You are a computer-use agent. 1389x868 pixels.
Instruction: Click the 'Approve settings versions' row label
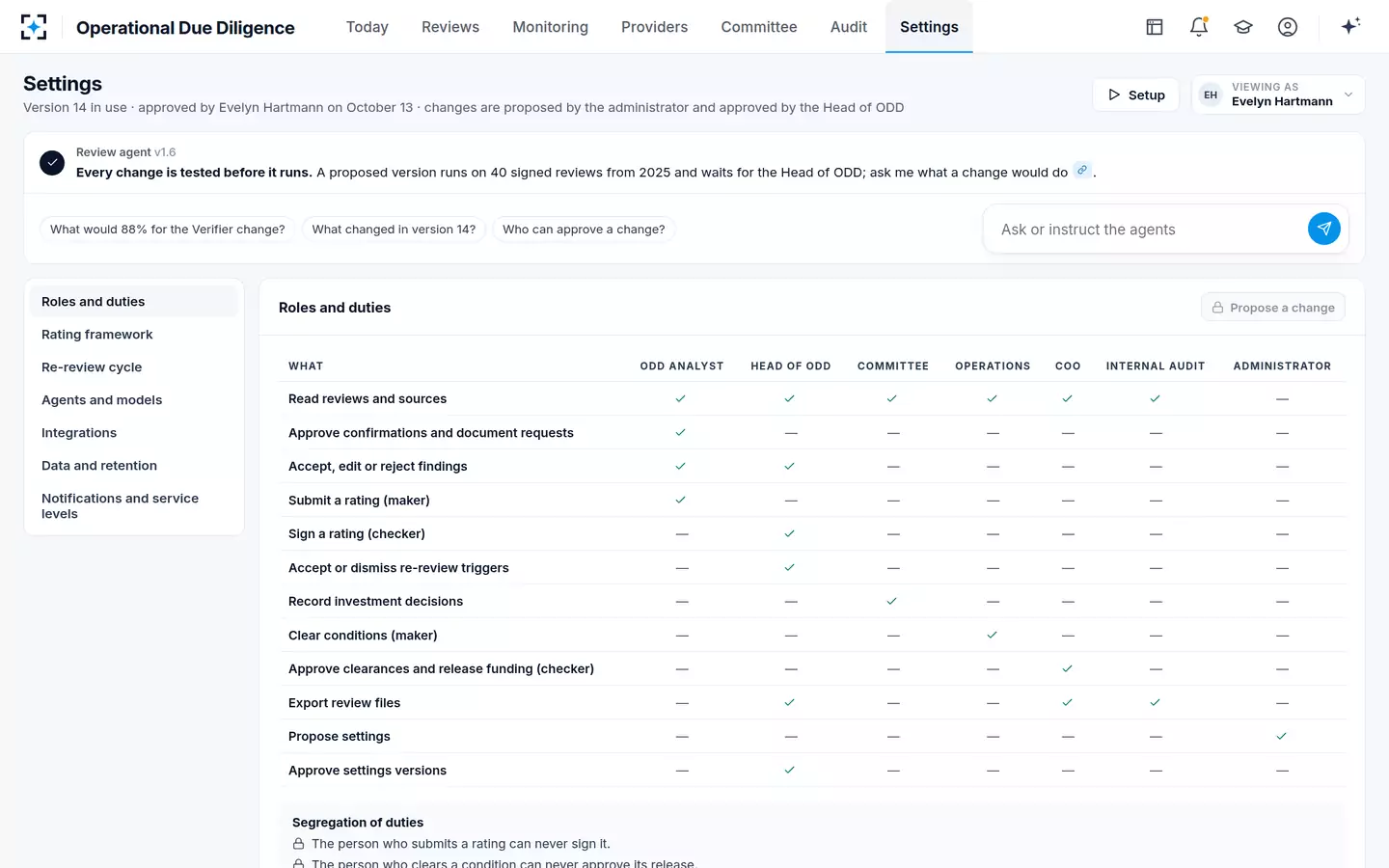tap(368, 771)
